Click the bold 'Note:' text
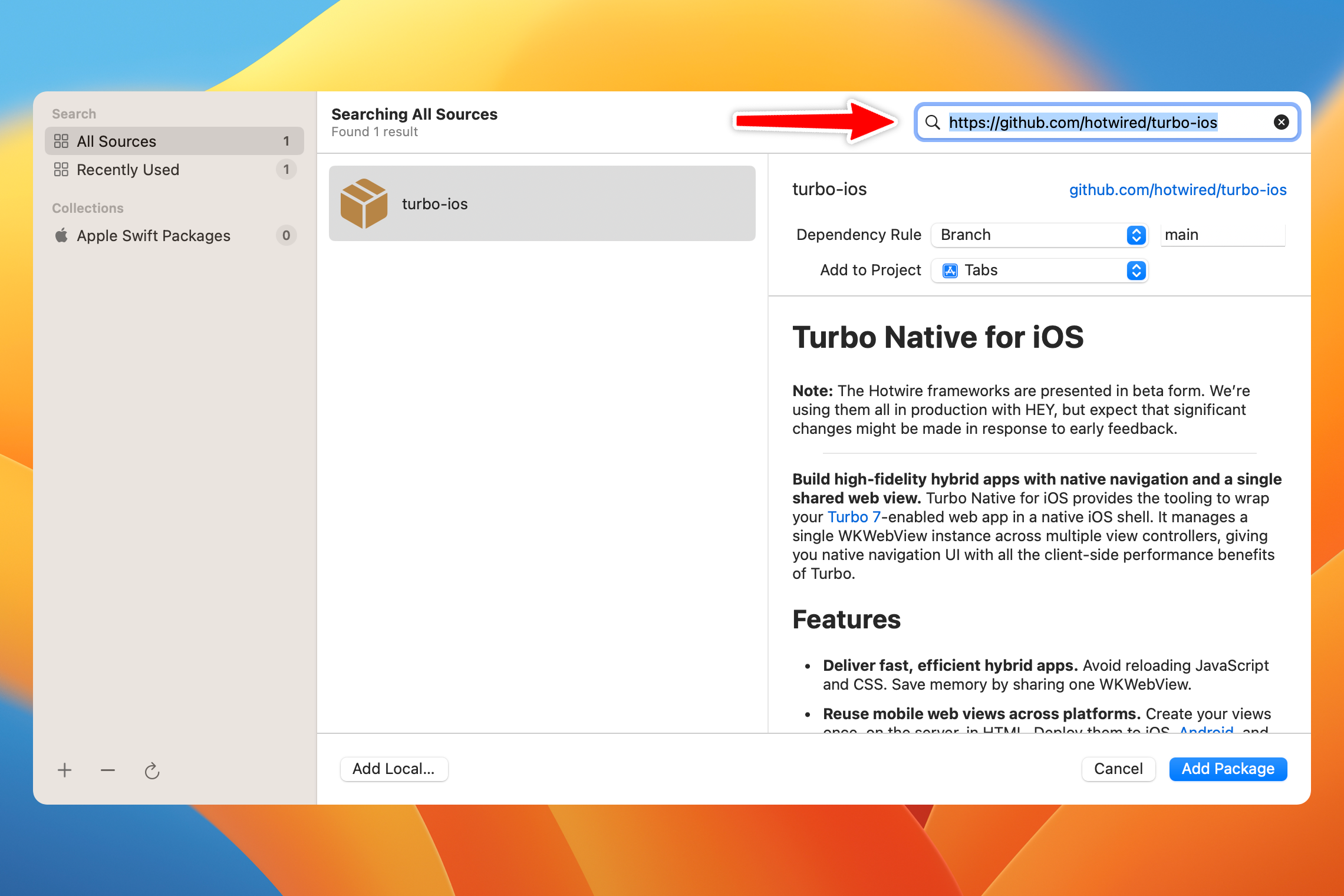Screen dimensions: 1344x896 click(812, 391)
